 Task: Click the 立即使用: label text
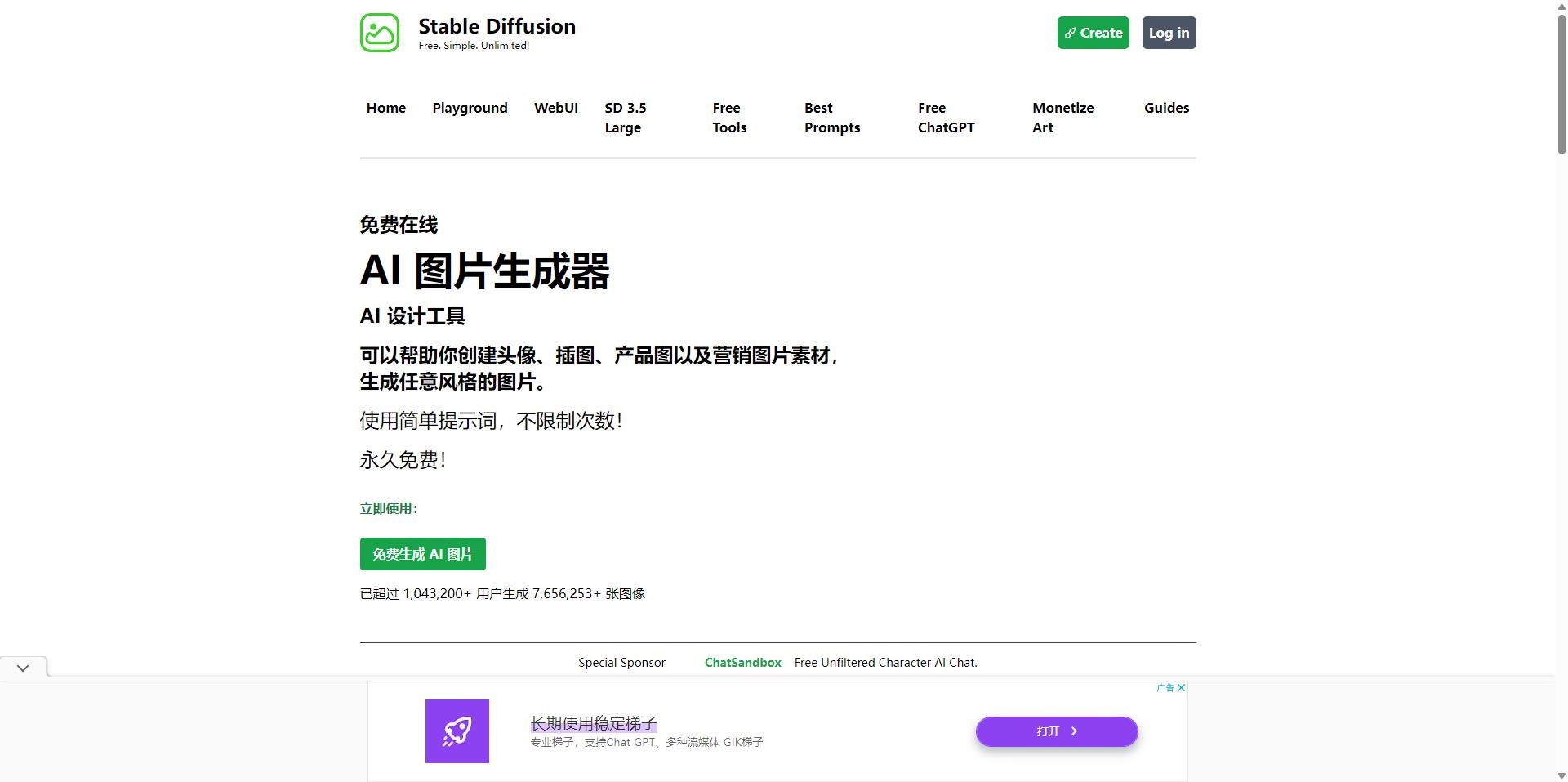point(389,508)
